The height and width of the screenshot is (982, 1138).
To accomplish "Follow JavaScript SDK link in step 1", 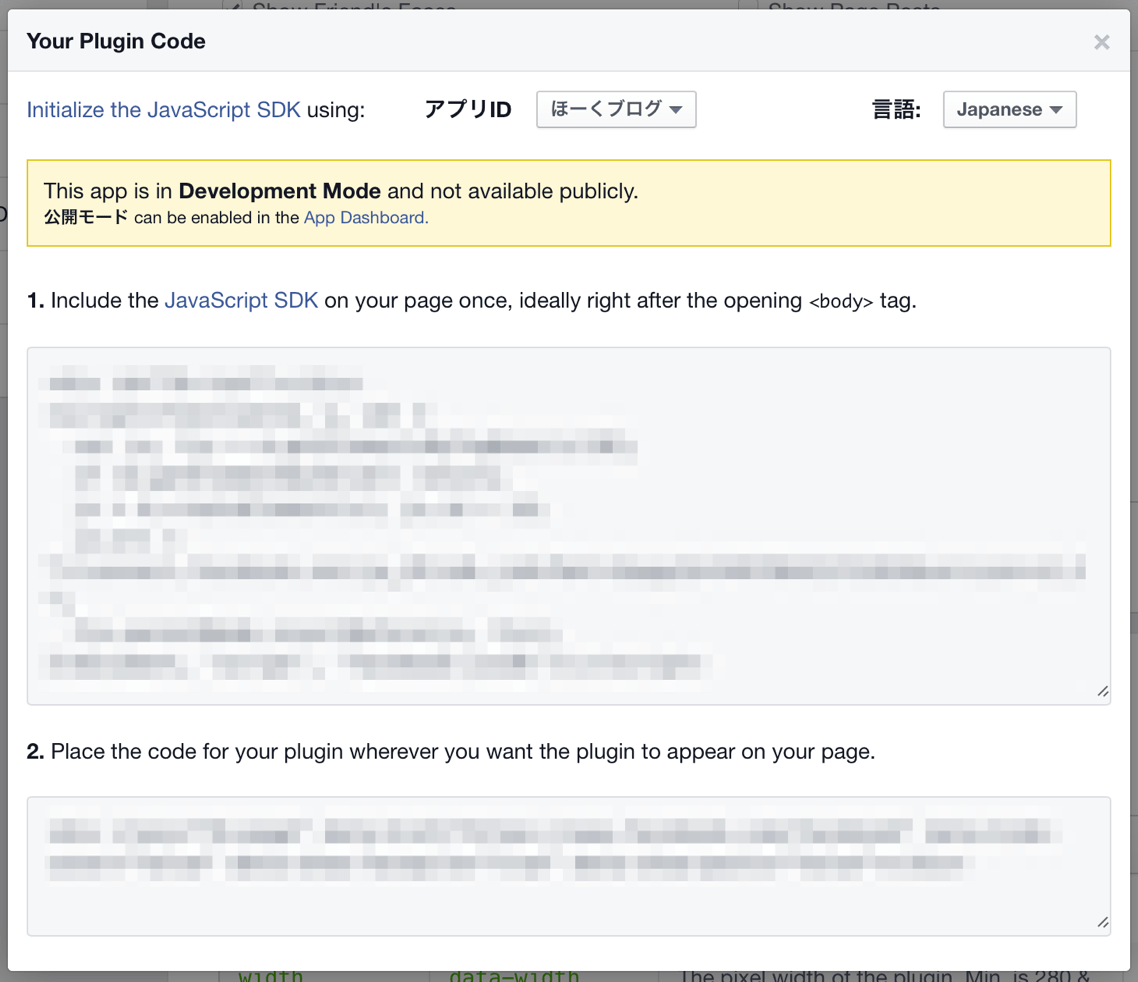I will click(241, 300).
